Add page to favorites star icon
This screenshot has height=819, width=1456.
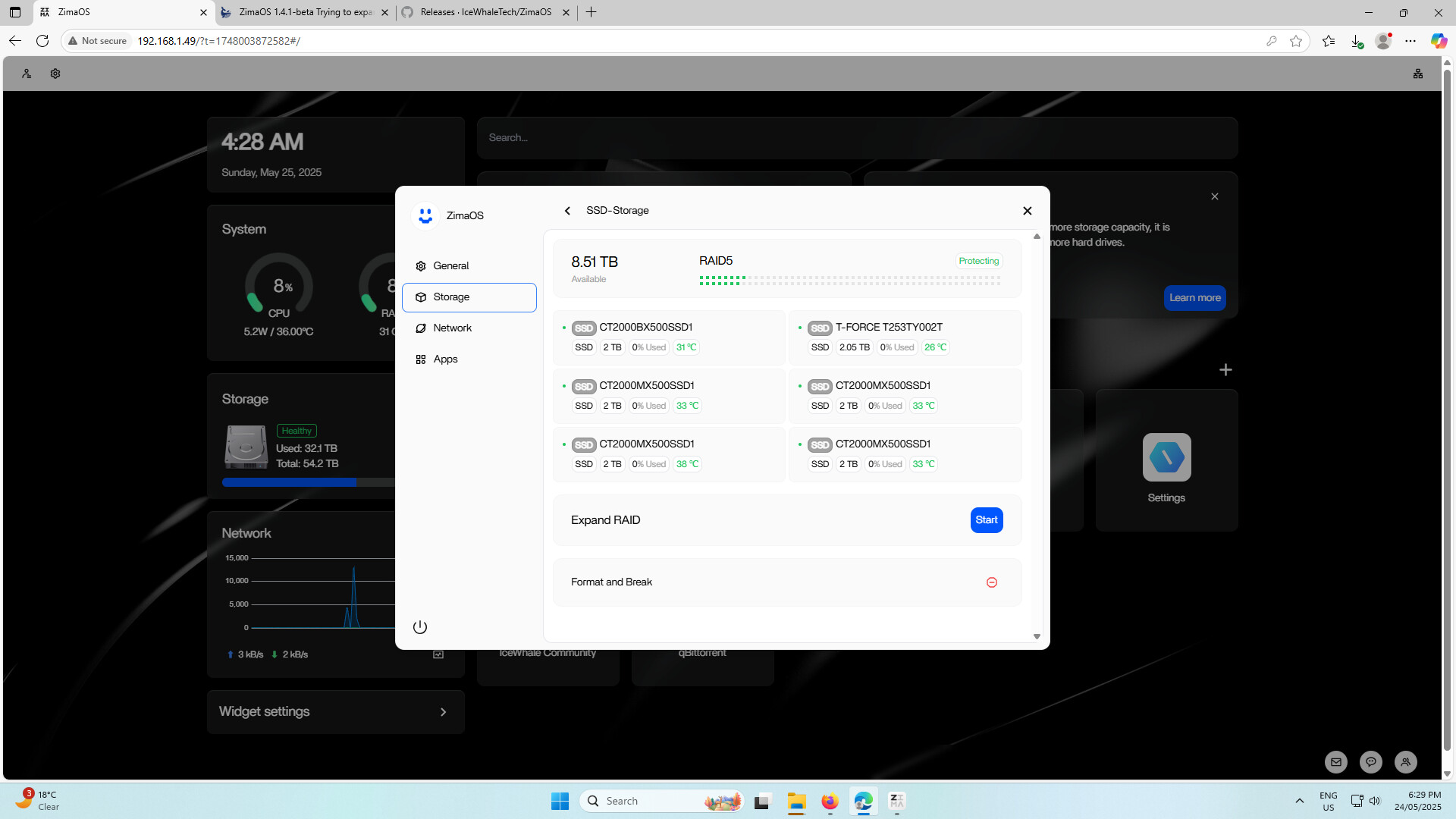(x=1296, y=41)
